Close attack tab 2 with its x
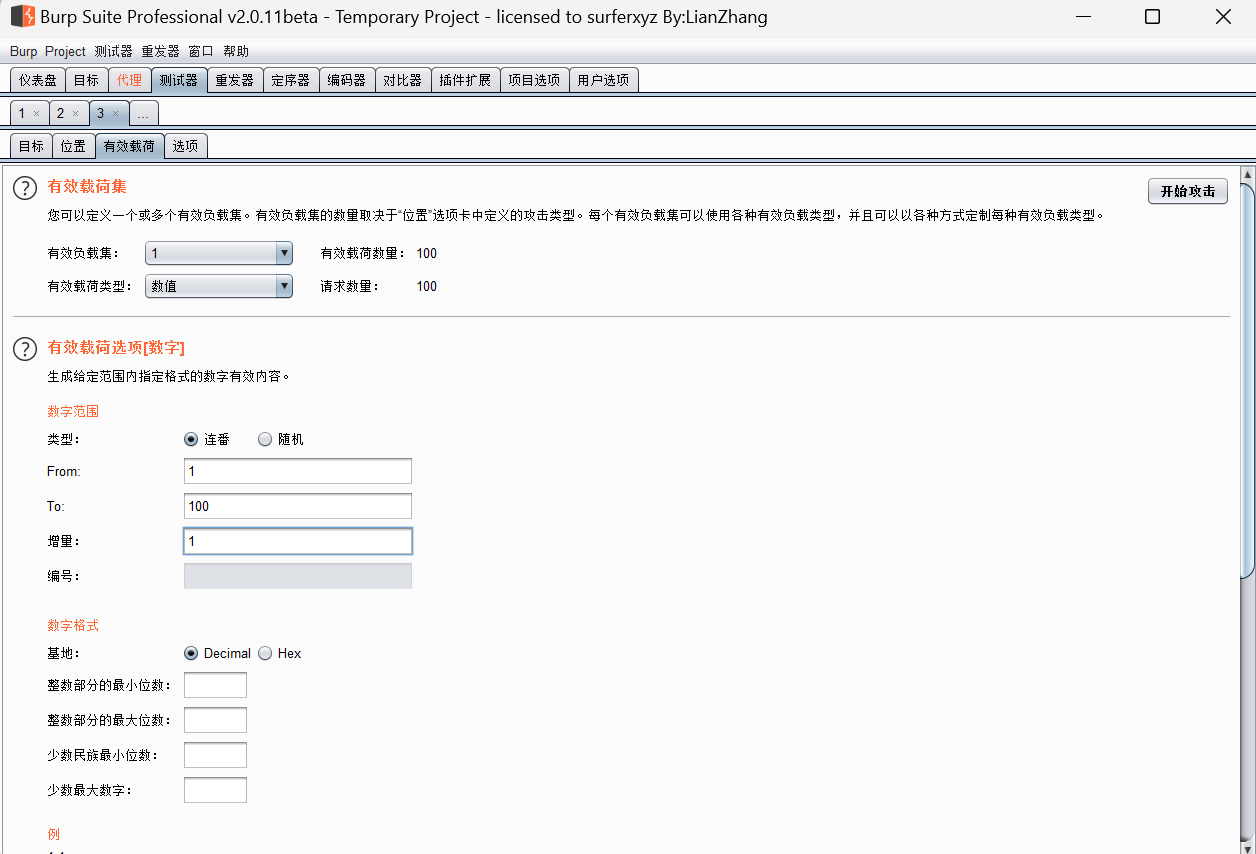This screenshot has height=854, width=1256. [75, 114]
